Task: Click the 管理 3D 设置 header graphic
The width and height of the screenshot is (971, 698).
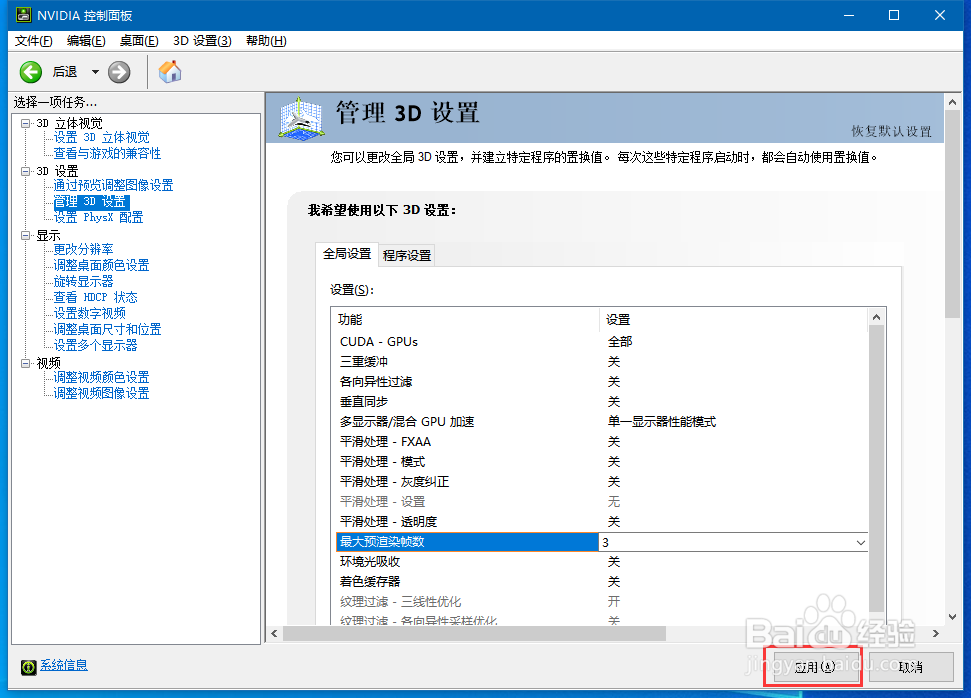Action: click(x=300, y=118)
